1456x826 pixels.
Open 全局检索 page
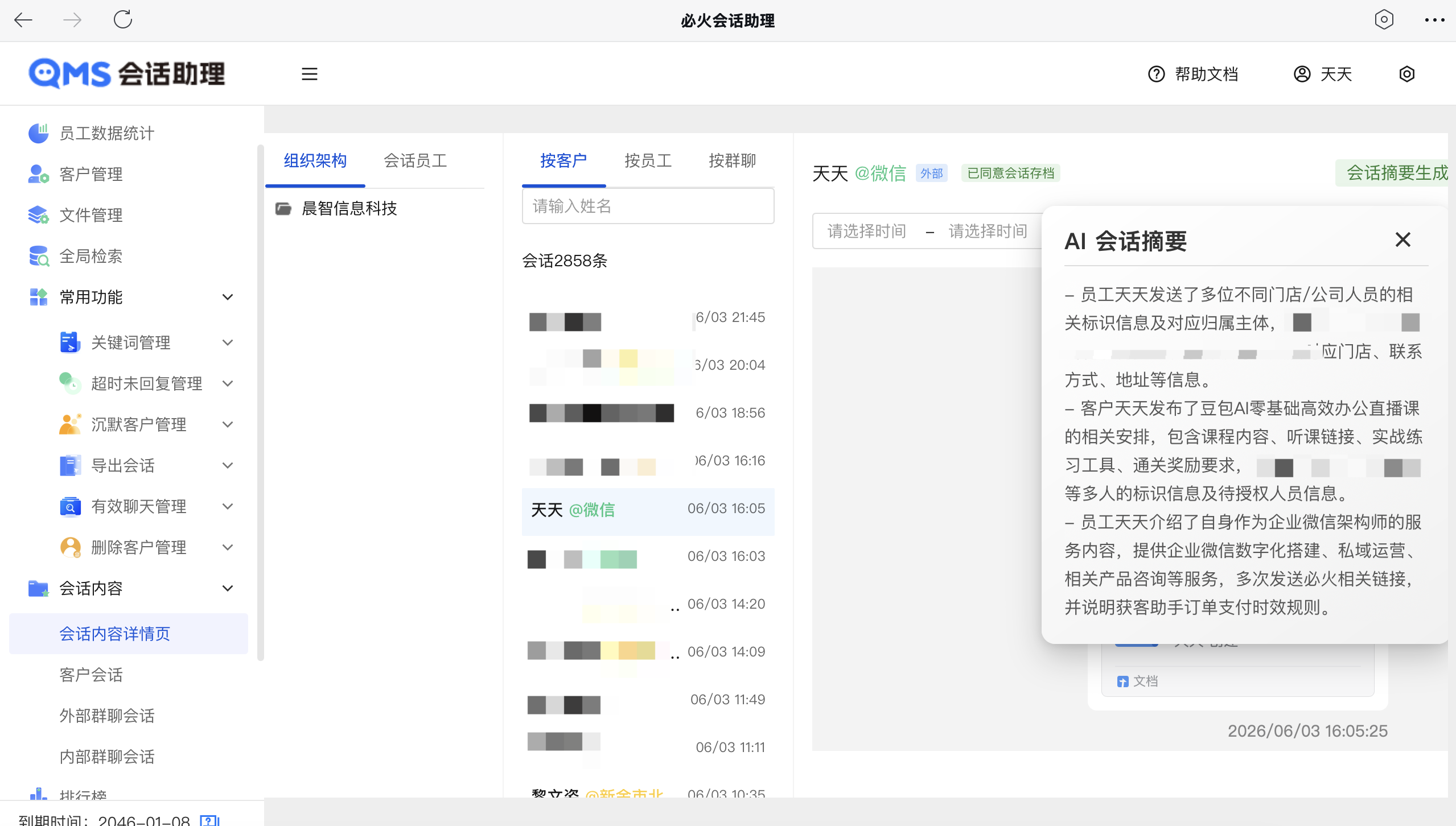[91, 256]
